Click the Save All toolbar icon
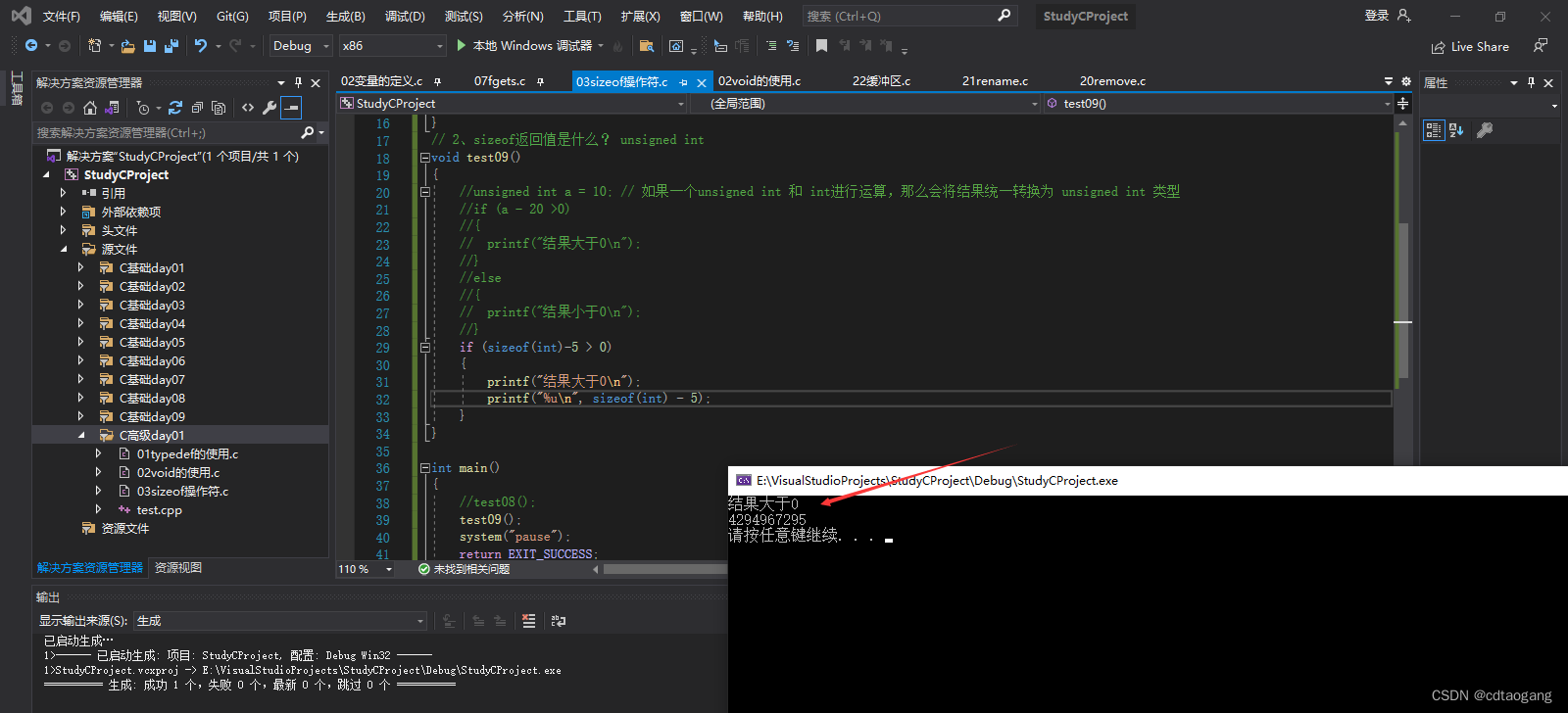The width and height of the screenshot is (1568, 713). pos(171,46)
